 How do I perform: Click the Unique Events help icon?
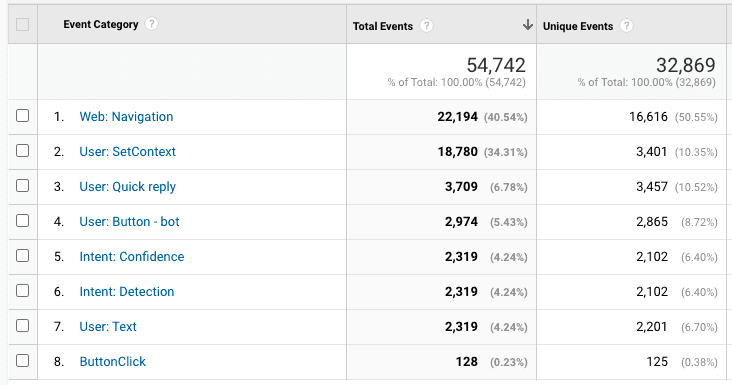pos(626,25)
